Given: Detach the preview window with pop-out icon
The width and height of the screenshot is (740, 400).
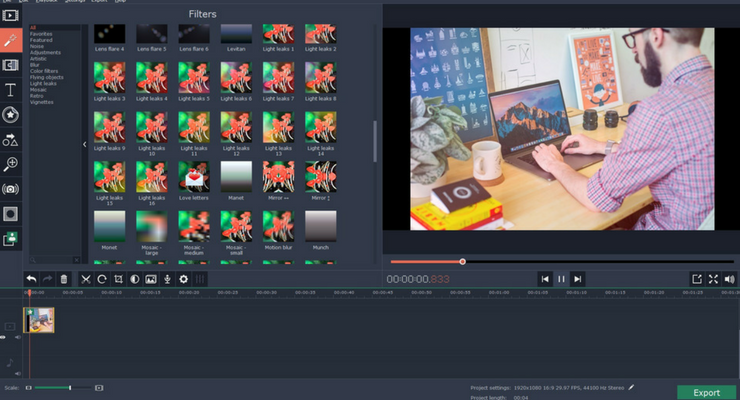Looking at the screenshot, I should [x=697, y=279].
